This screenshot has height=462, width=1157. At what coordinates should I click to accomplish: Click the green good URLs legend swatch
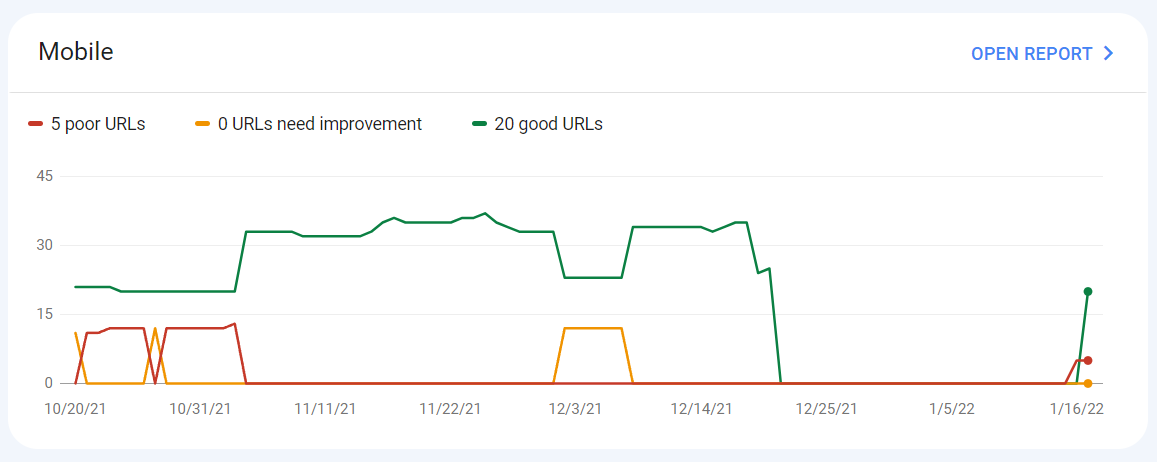point(479,124)
